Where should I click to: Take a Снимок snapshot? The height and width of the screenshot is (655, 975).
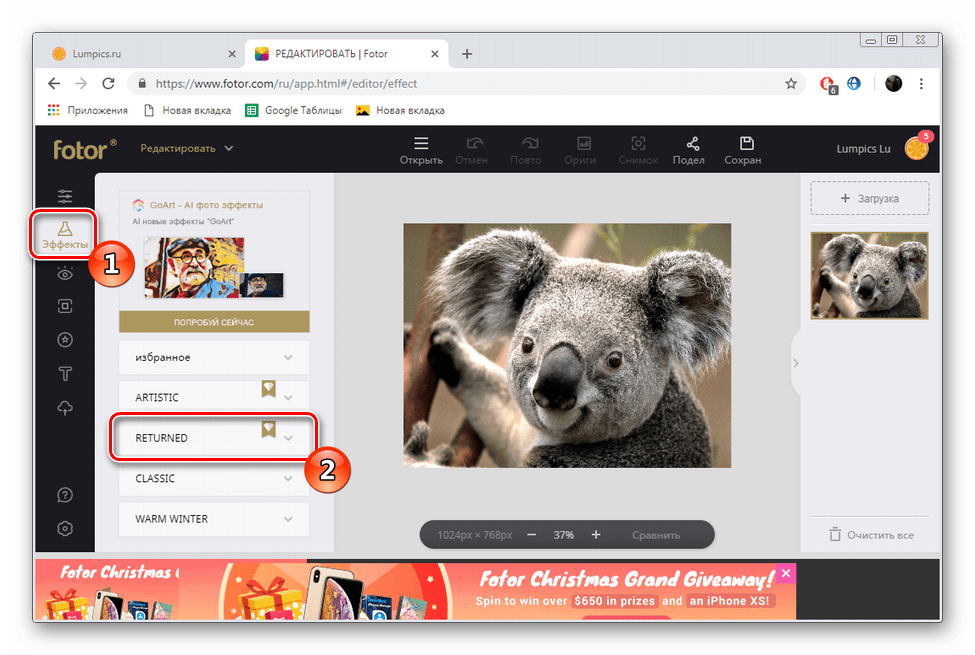(x=638, y=150)
